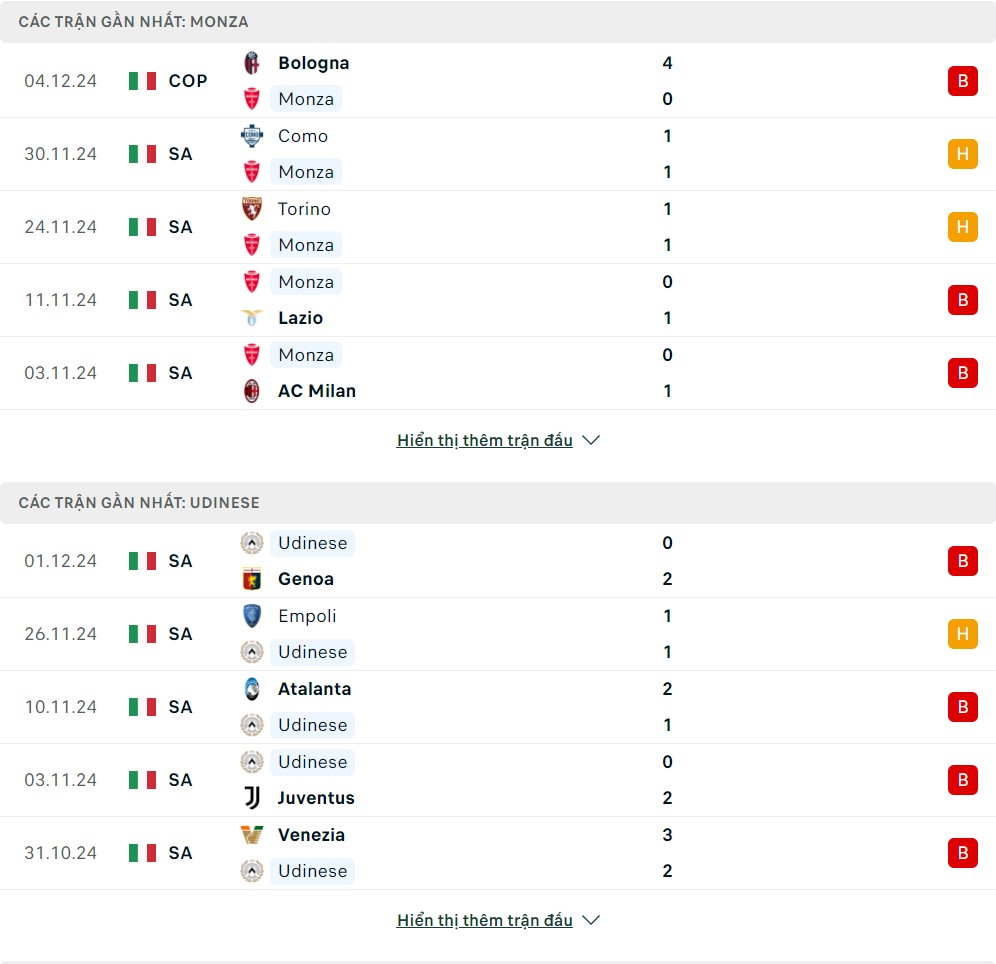Click the Genoa club crest
996x964 pixels.
(252, 579)
